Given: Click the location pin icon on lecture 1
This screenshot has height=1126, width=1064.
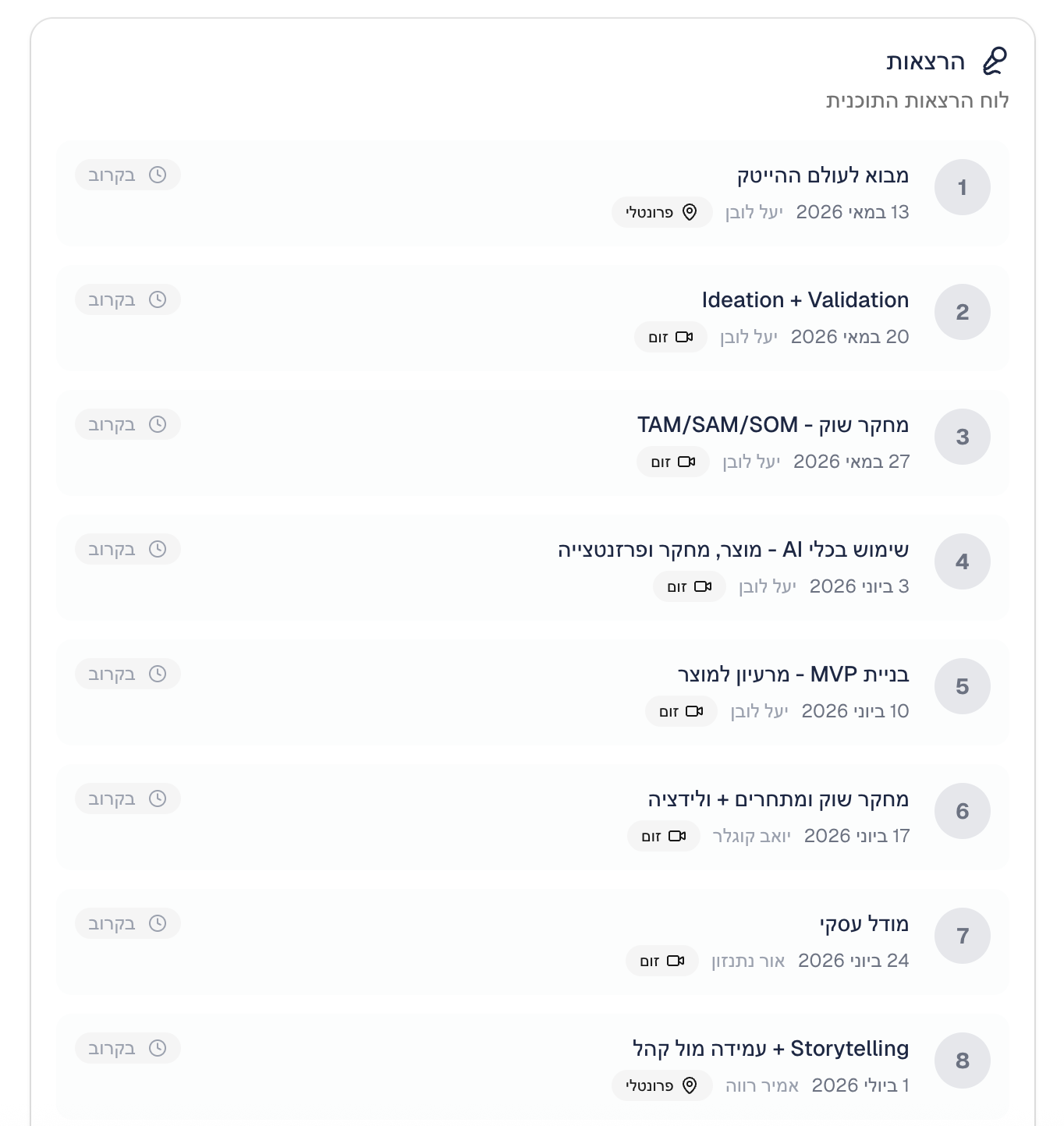Looking at the screenshot, I should tap(690, 212).
